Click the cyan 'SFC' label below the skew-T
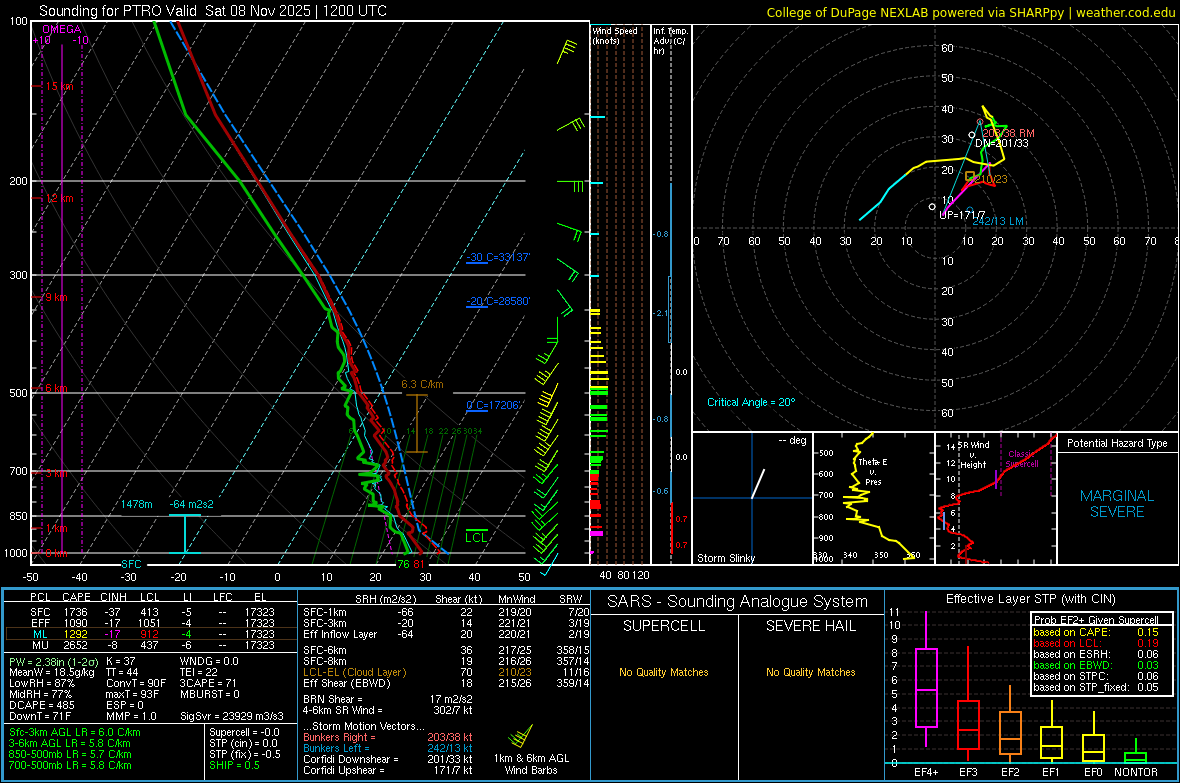1180x783 pixels. 131,564
